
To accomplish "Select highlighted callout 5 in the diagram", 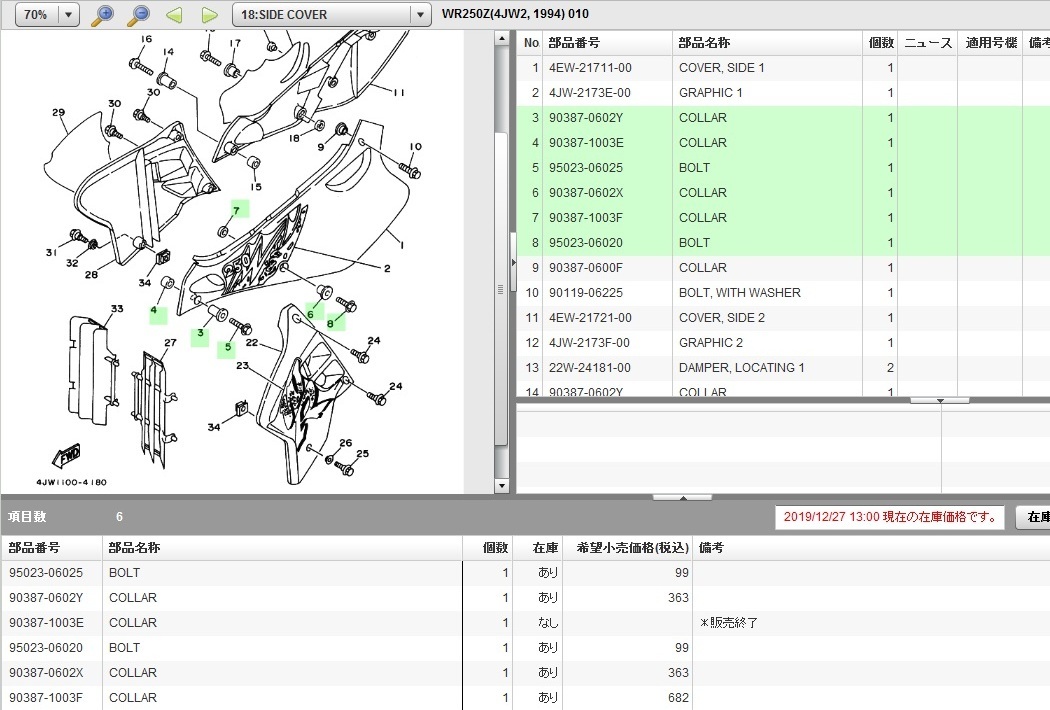I will tap(227, 348).
